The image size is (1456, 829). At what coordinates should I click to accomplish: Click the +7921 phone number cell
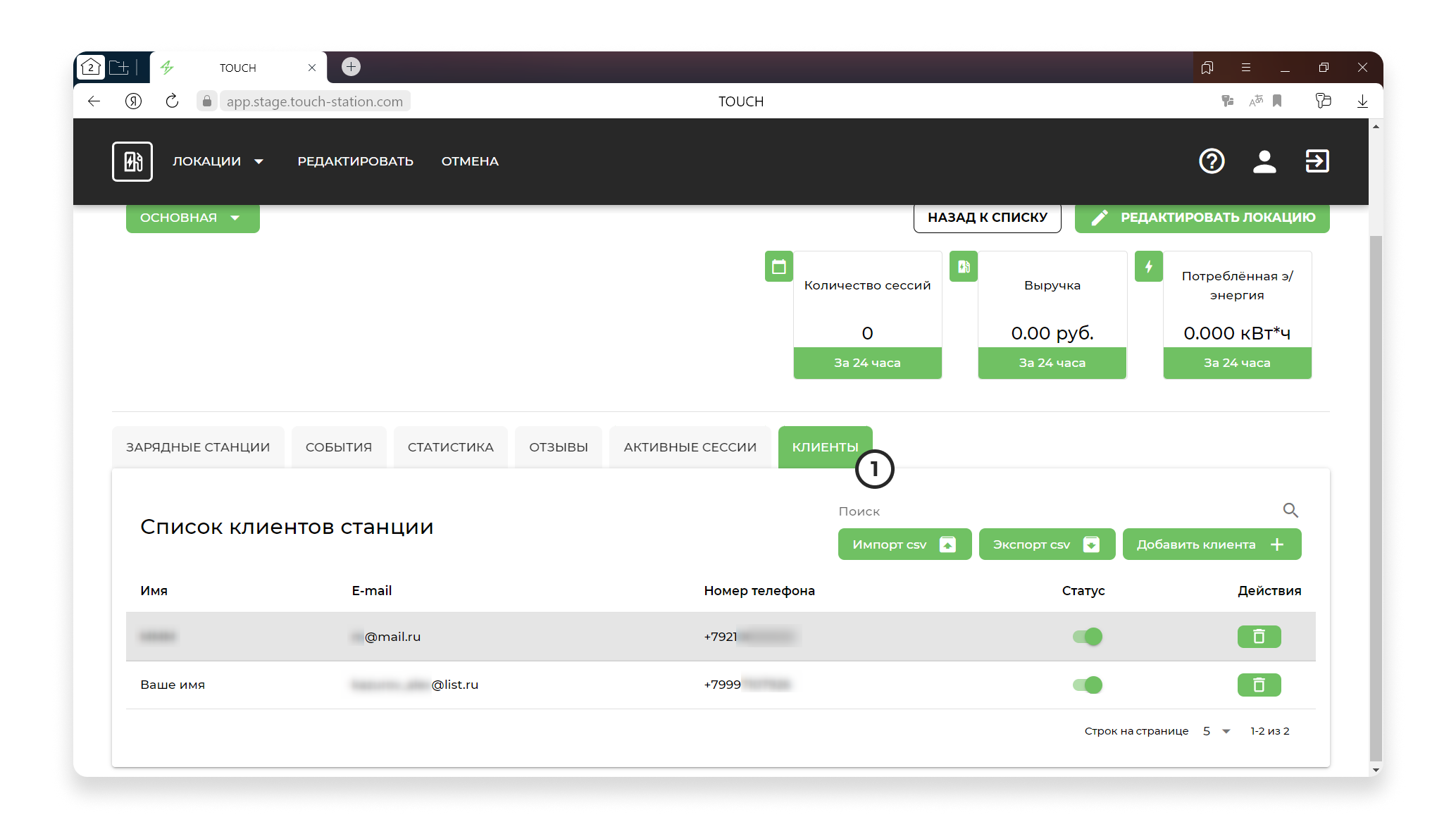[751, 637]
